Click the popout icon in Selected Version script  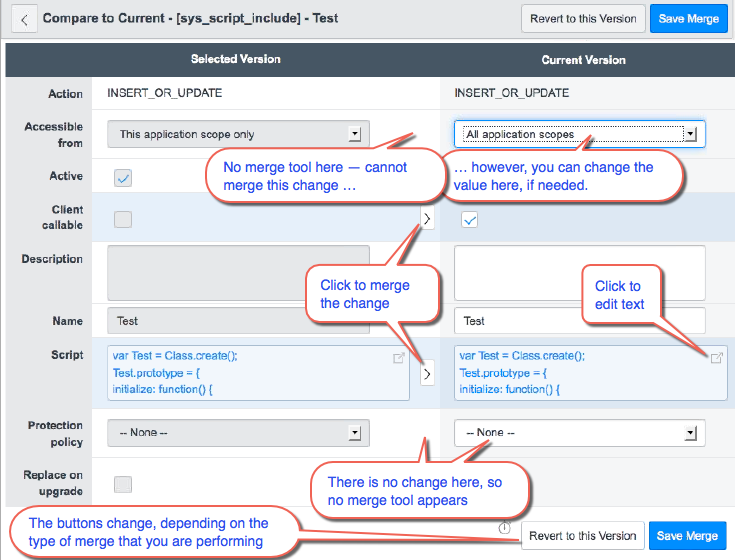point(398,358)
